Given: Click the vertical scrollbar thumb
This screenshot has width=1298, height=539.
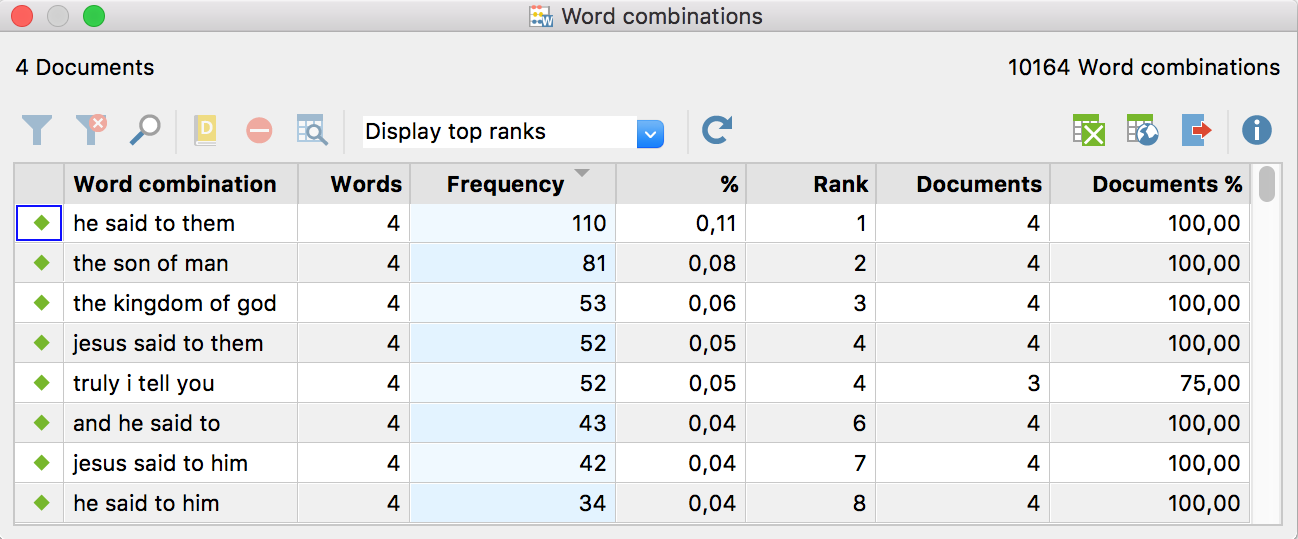Looking at the screenshot, I should [x=1267, y=184].
